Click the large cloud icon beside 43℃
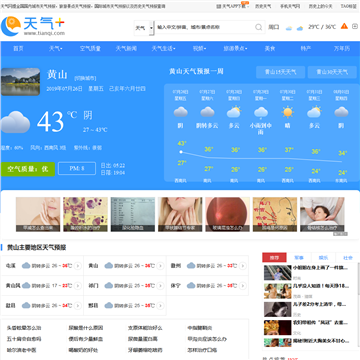The width and height of the screenshot is (360, 360). coord(15,122)
